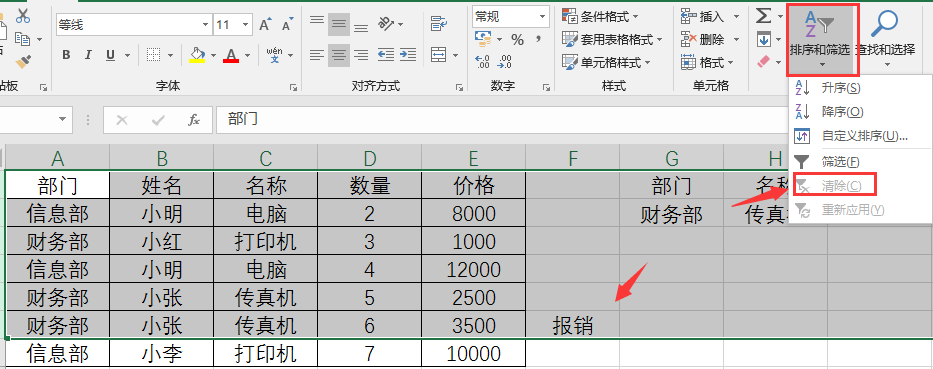Viewport: 933px width, 369px height.
Task: Apply accounting number format icon
Action: pos(483,40)
